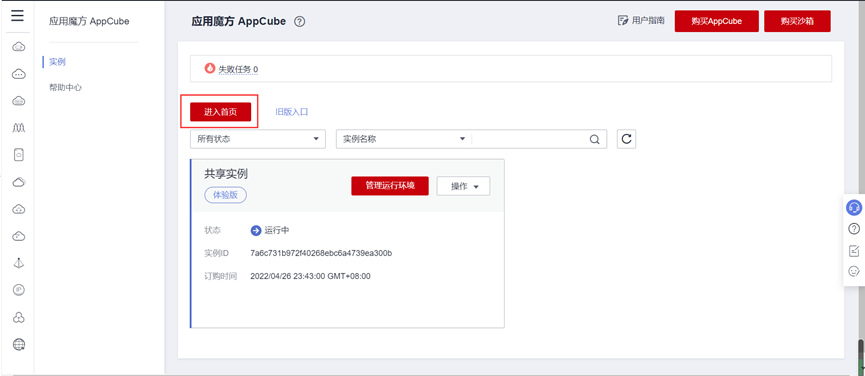The height and width of the screenshot is (376, 865).
Task: Click the three-circles cluster sidebar icon
Action: pyautogui.click(x=19, y=317)
